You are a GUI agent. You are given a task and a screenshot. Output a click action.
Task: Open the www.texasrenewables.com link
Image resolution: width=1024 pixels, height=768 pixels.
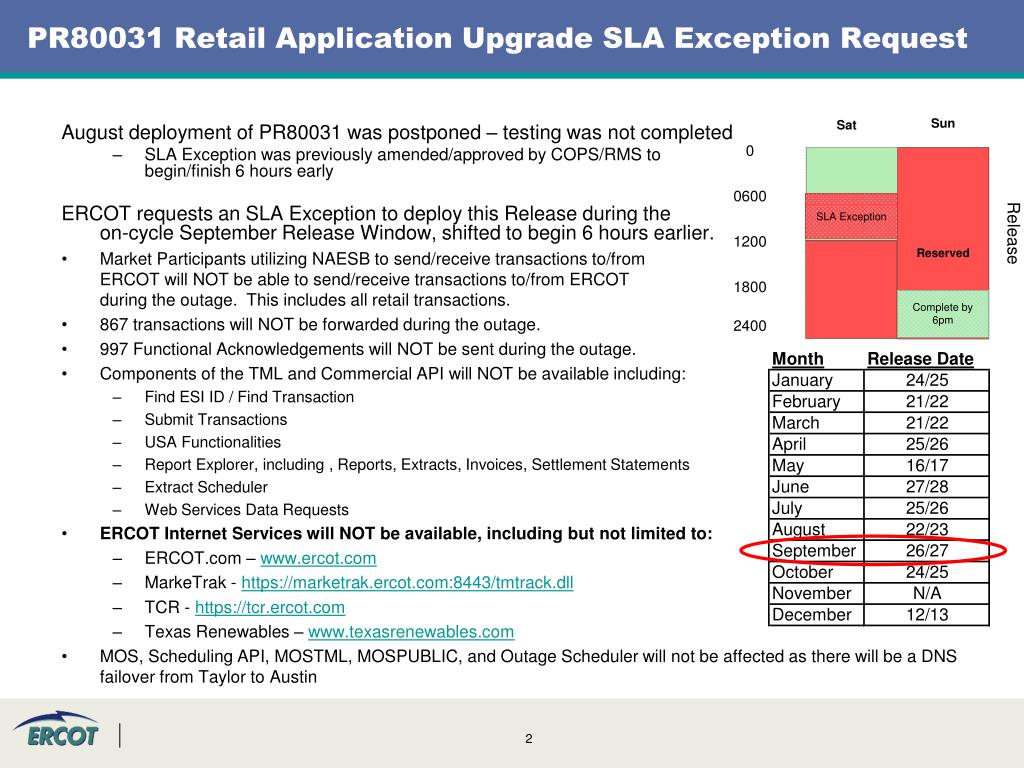tap(411, 632)
